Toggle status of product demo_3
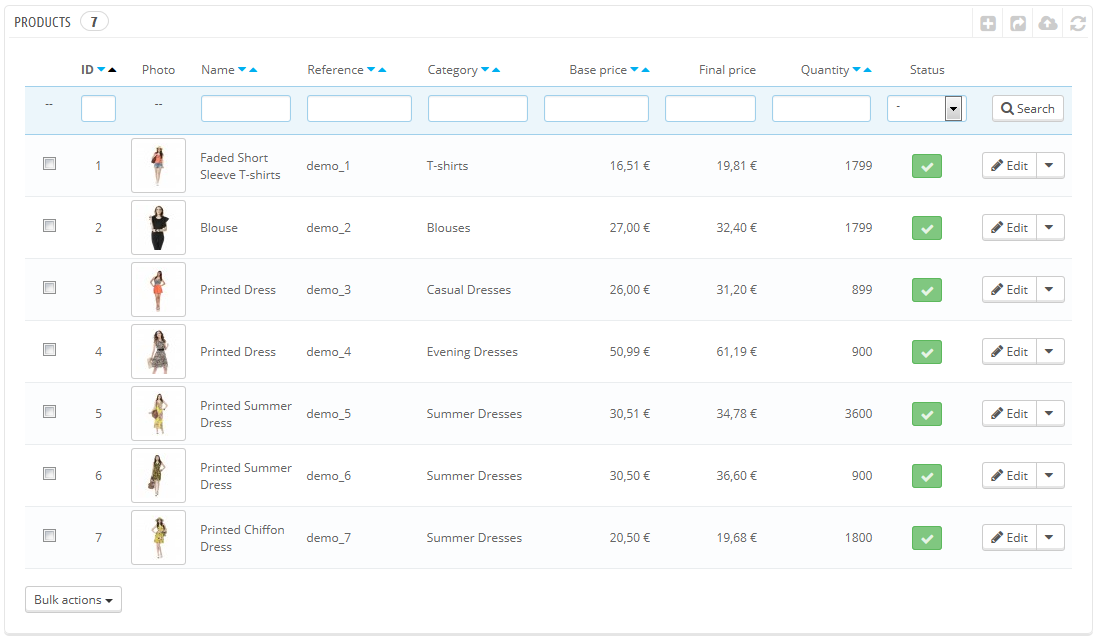 (927, 290)
